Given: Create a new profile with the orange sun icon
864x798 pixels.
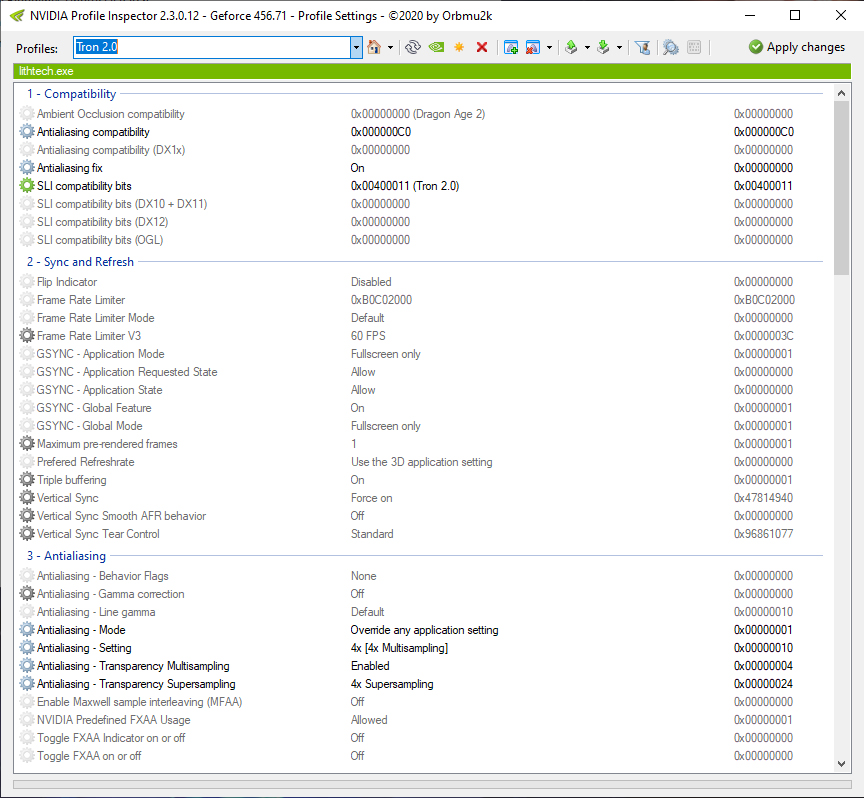Looking at the screenshot, I should point(459,47).
